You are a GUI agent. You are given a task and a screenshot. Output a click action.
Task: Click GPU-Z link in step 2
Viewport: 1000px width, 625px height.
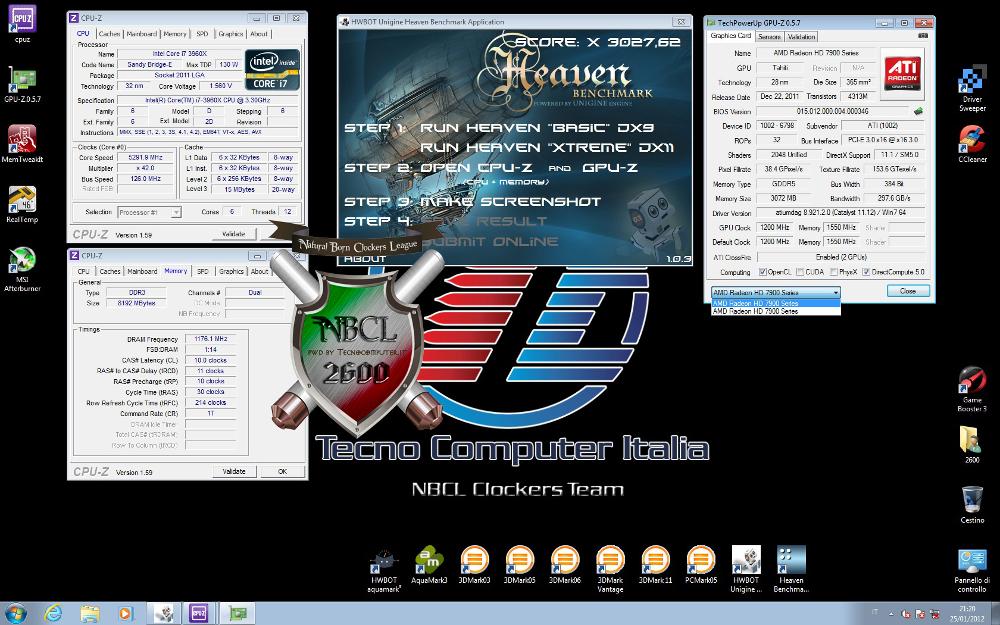click(x=610, y=168)
